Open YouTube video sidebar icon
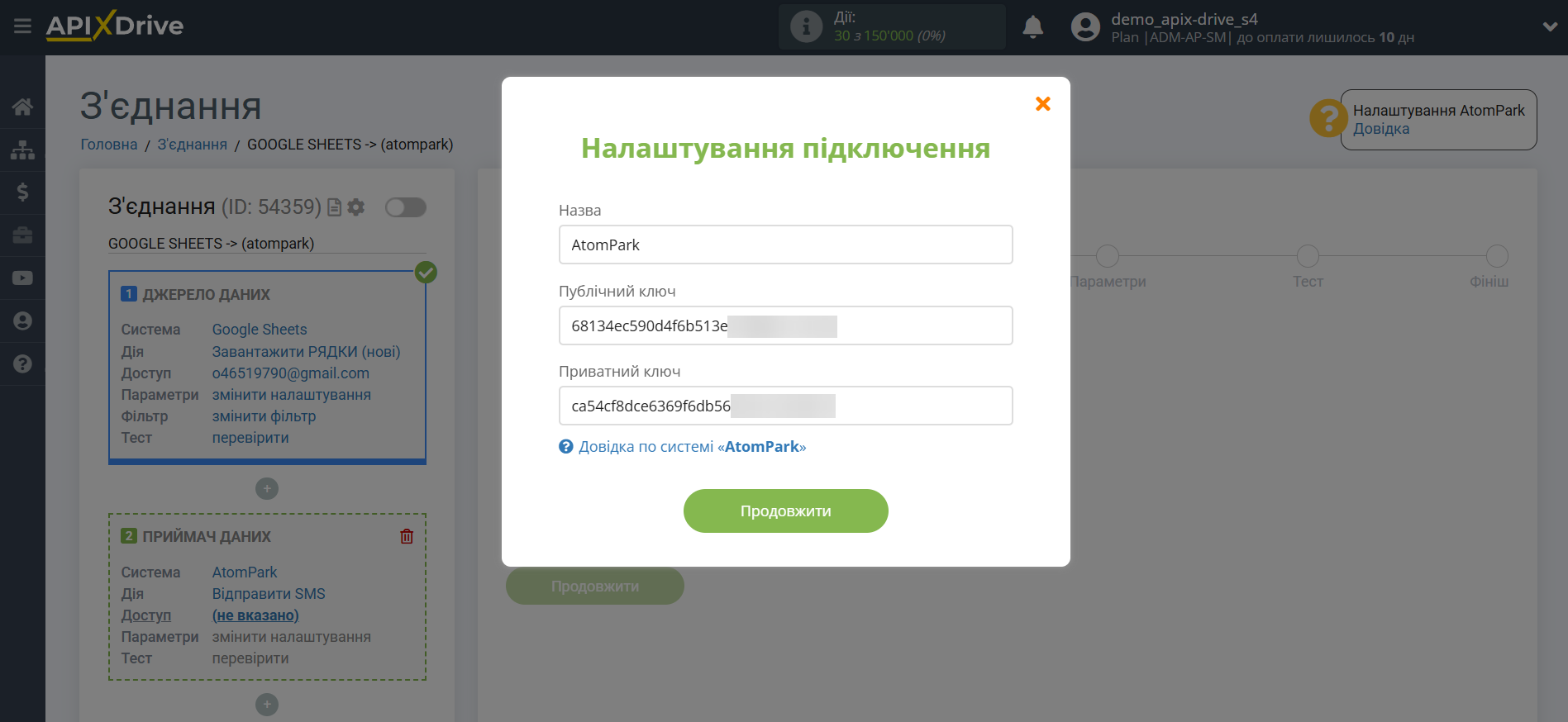1568x722 pixels. [x=22, y=278]
